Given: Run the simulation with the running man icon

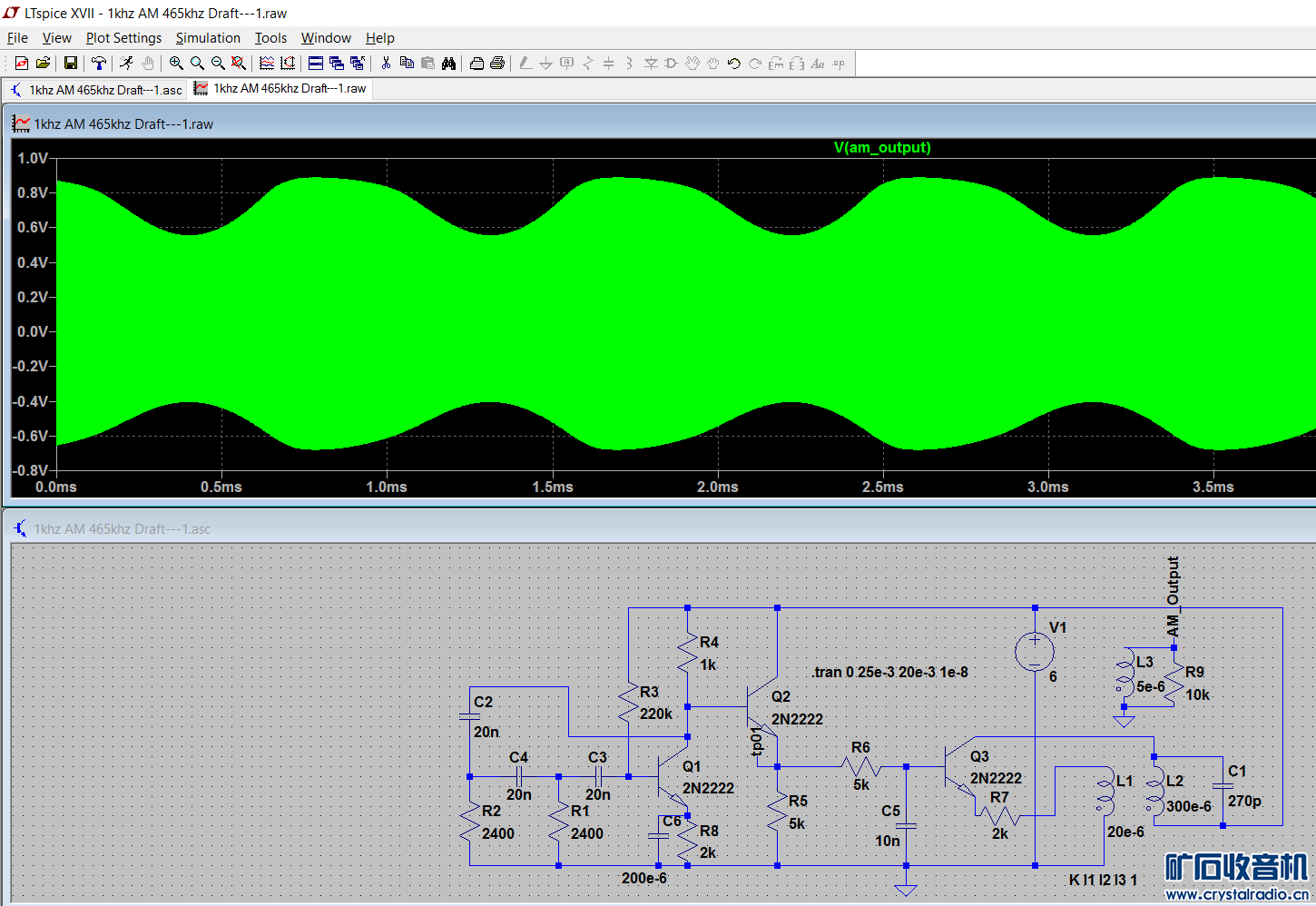Looking at the screenshot, I should point(126,64).
